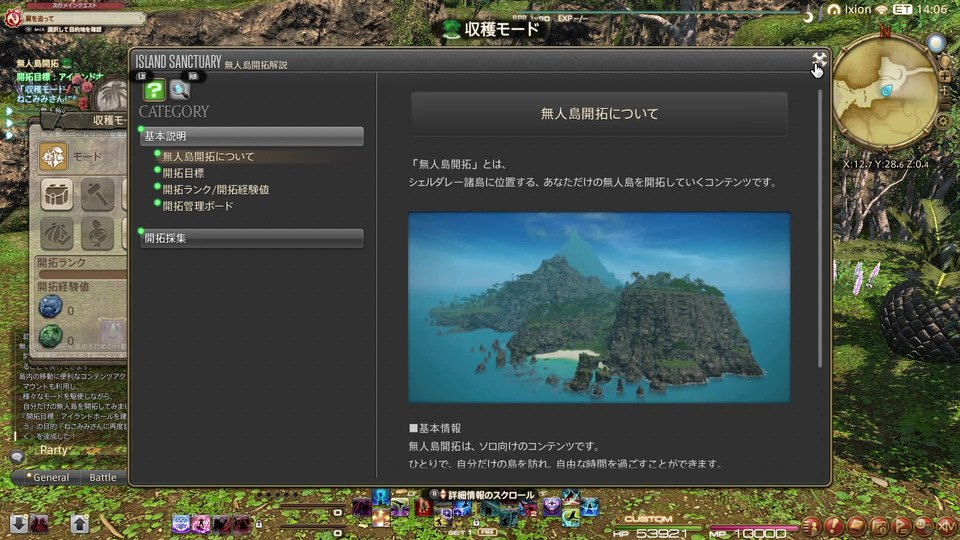Click the home world house icon

click(x=833, y=9)
